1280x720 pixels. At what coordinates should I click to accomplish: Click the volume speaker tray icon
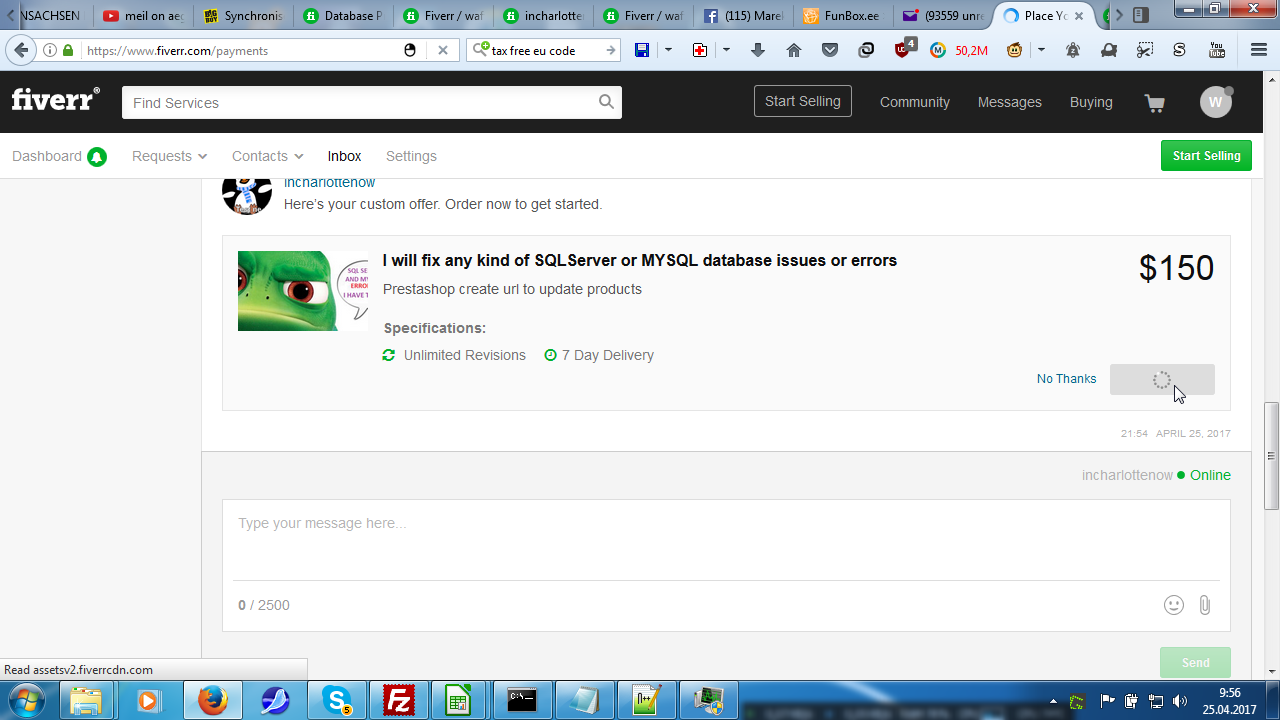click(x=1180, y=701)
